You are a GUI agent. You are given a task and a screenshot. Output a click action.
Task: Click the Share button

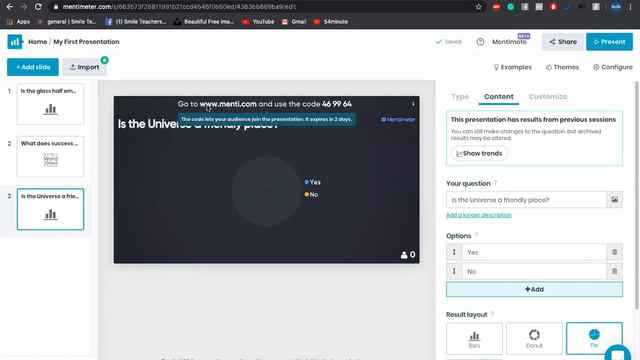562,42
